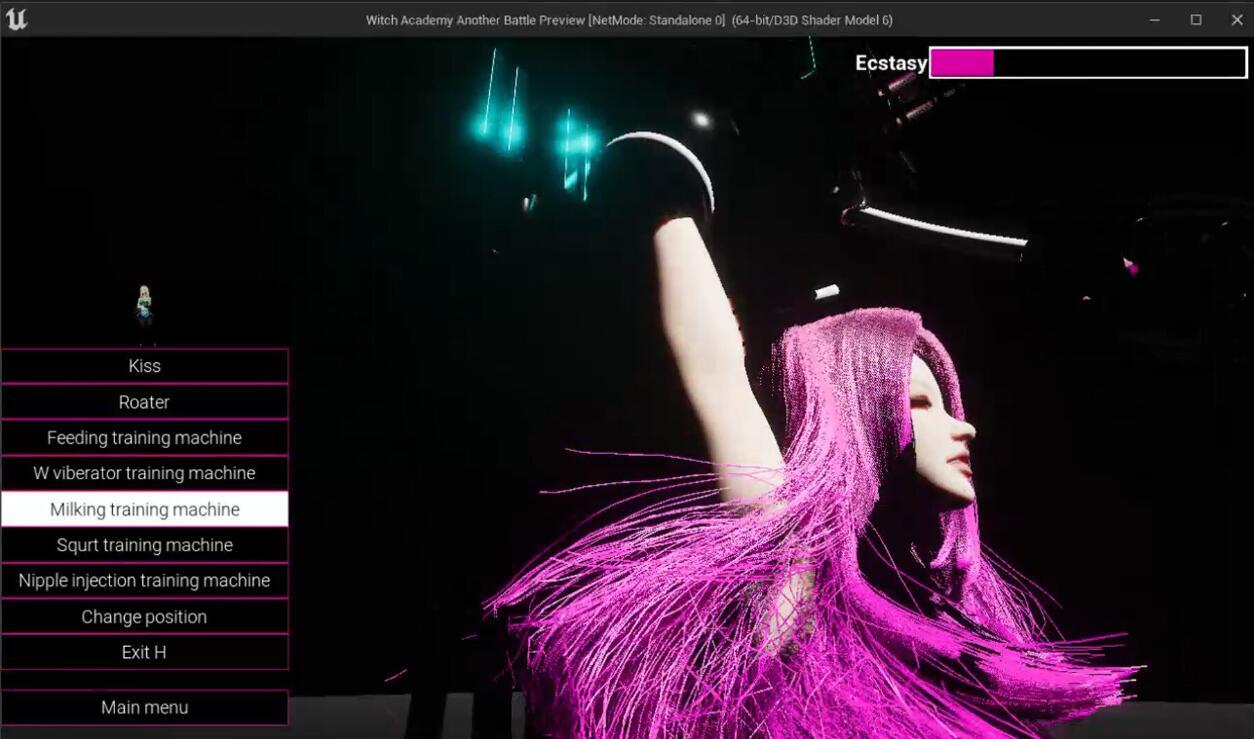
Task: Select the highlighted Milking training machine
Action: tap(144, 508)
